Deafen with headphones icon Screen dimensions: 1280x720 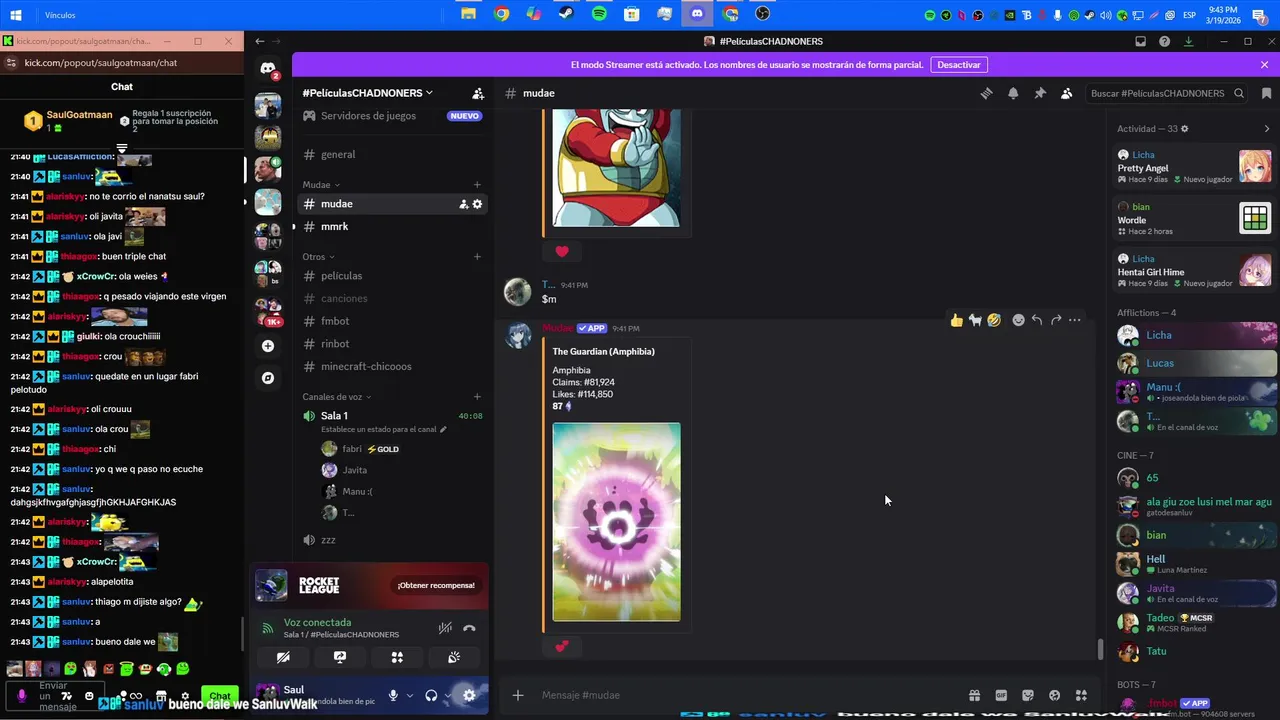(x=431, y=696)
